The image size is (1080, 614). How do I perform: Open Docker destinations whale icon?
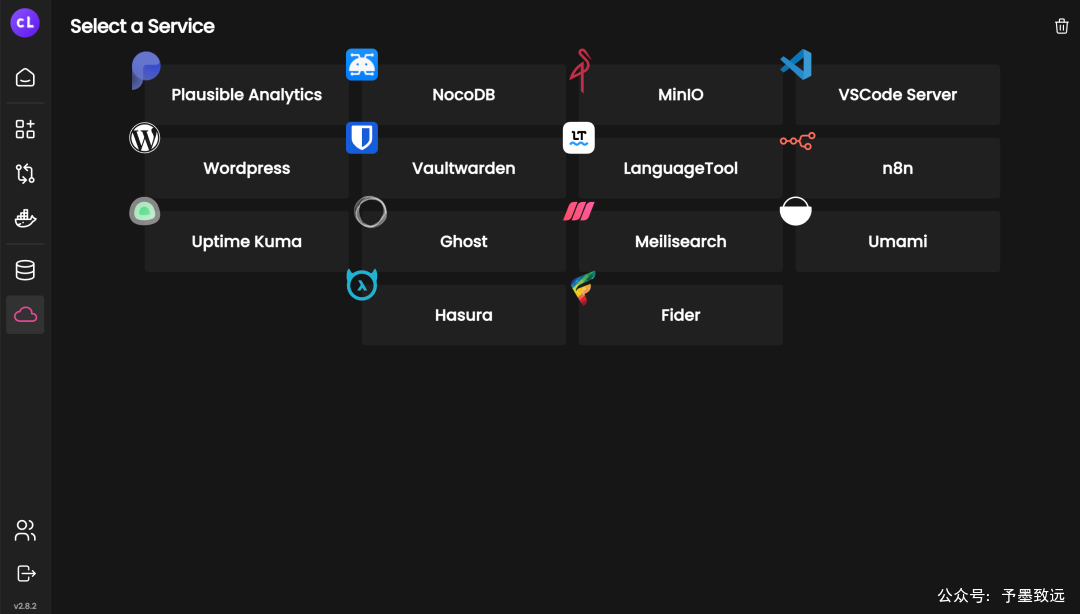[x=25, y=218]
